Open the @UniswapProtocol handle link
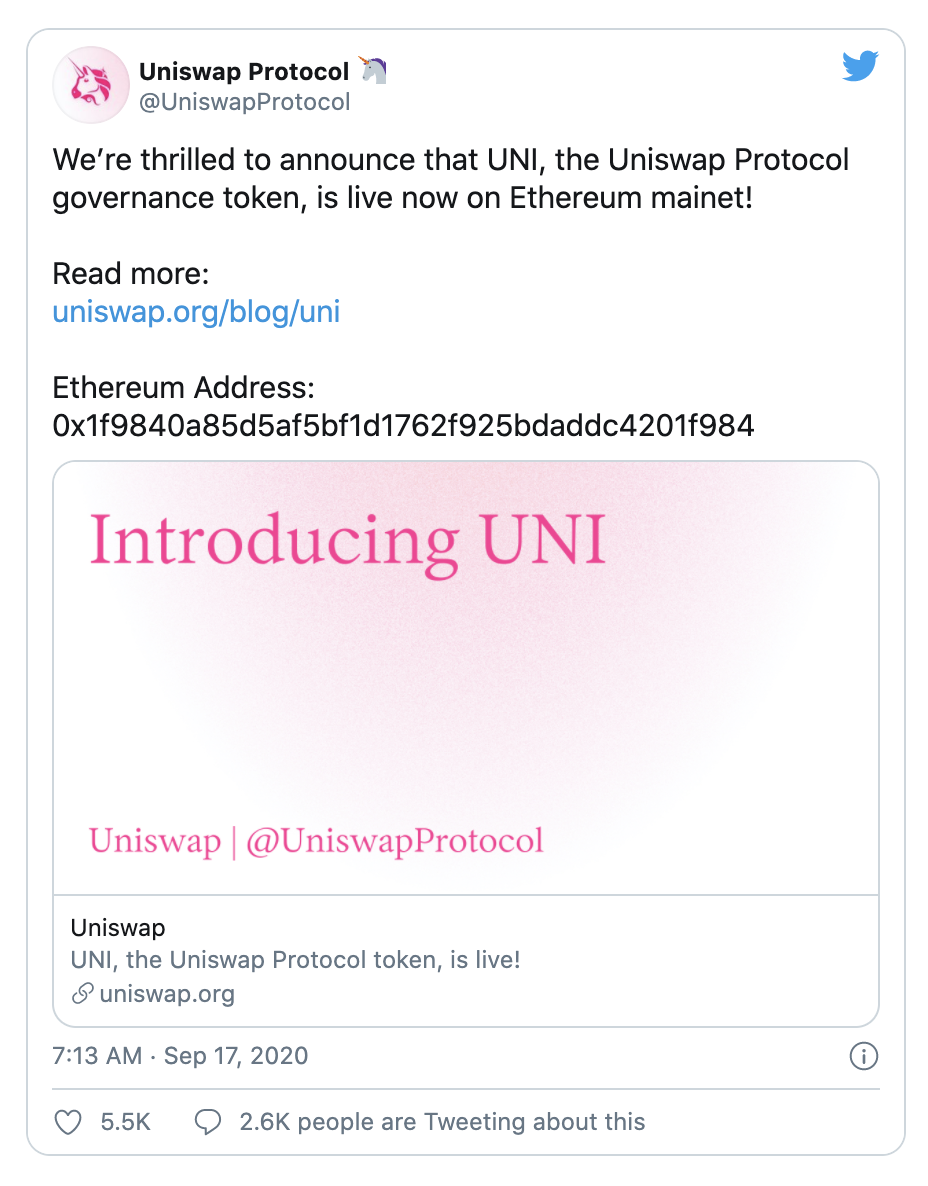 tap(244, 102)
